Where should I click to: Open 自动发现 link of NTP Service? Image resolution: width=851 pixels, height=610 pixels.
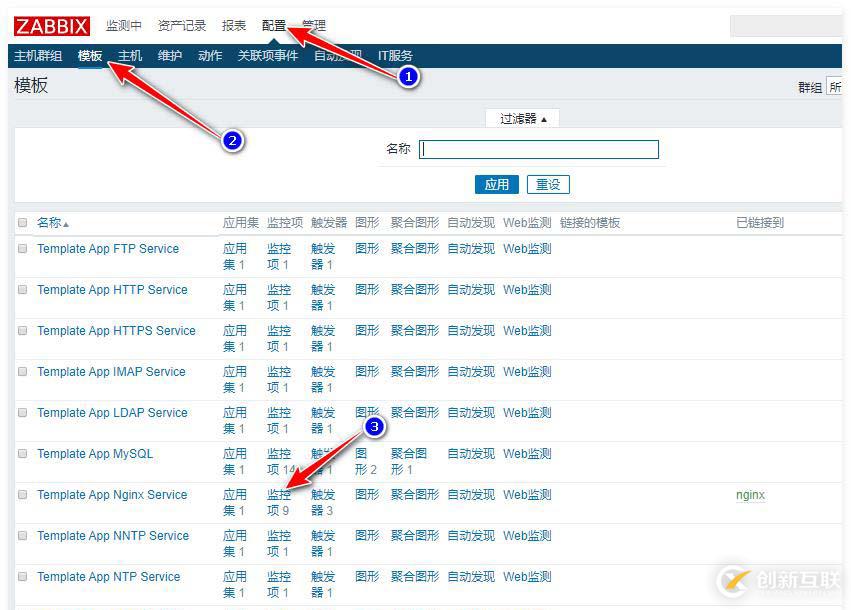pos(471,576)
